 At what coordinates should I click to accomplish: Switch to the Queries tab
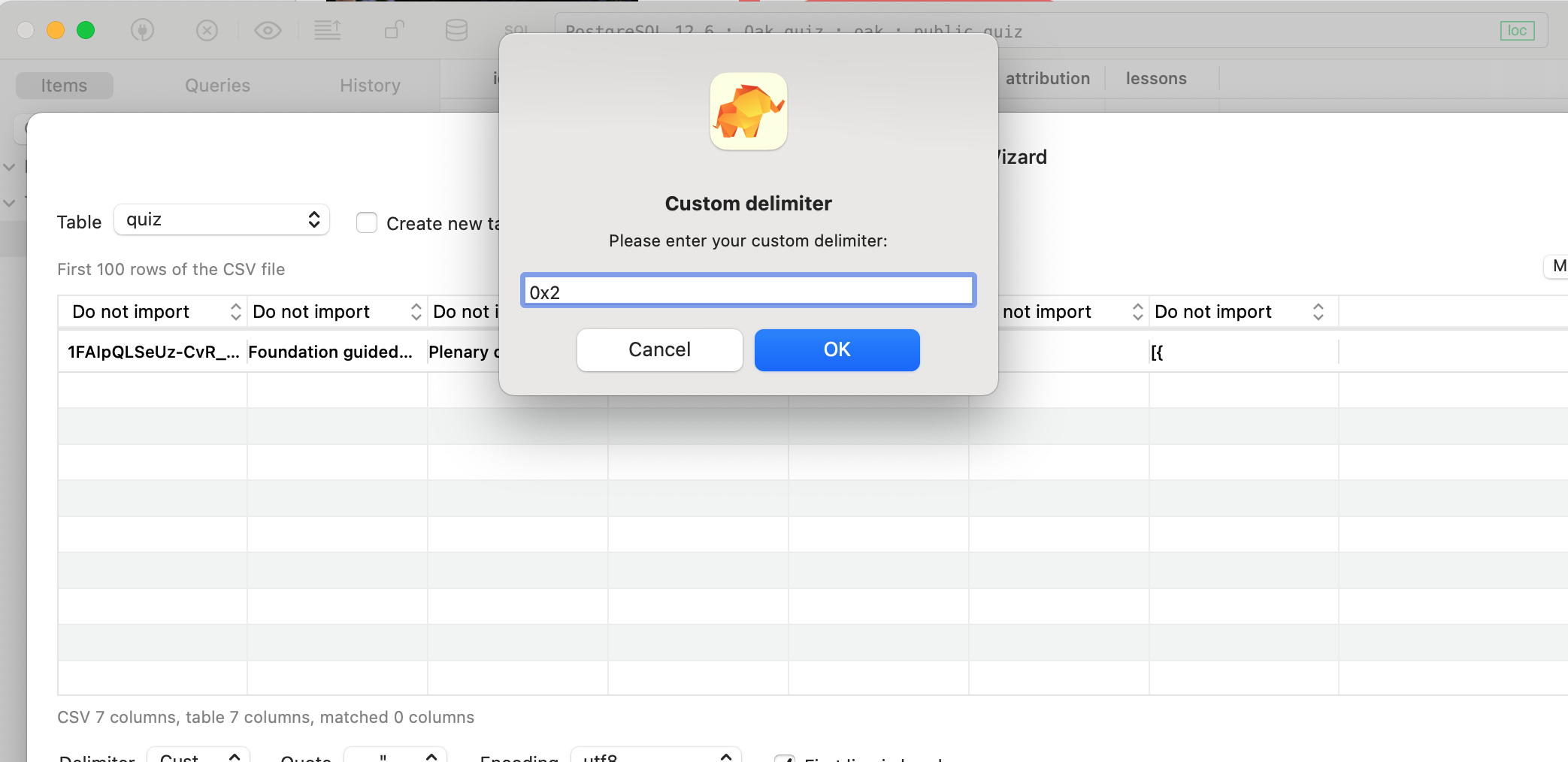click(216, 85)
